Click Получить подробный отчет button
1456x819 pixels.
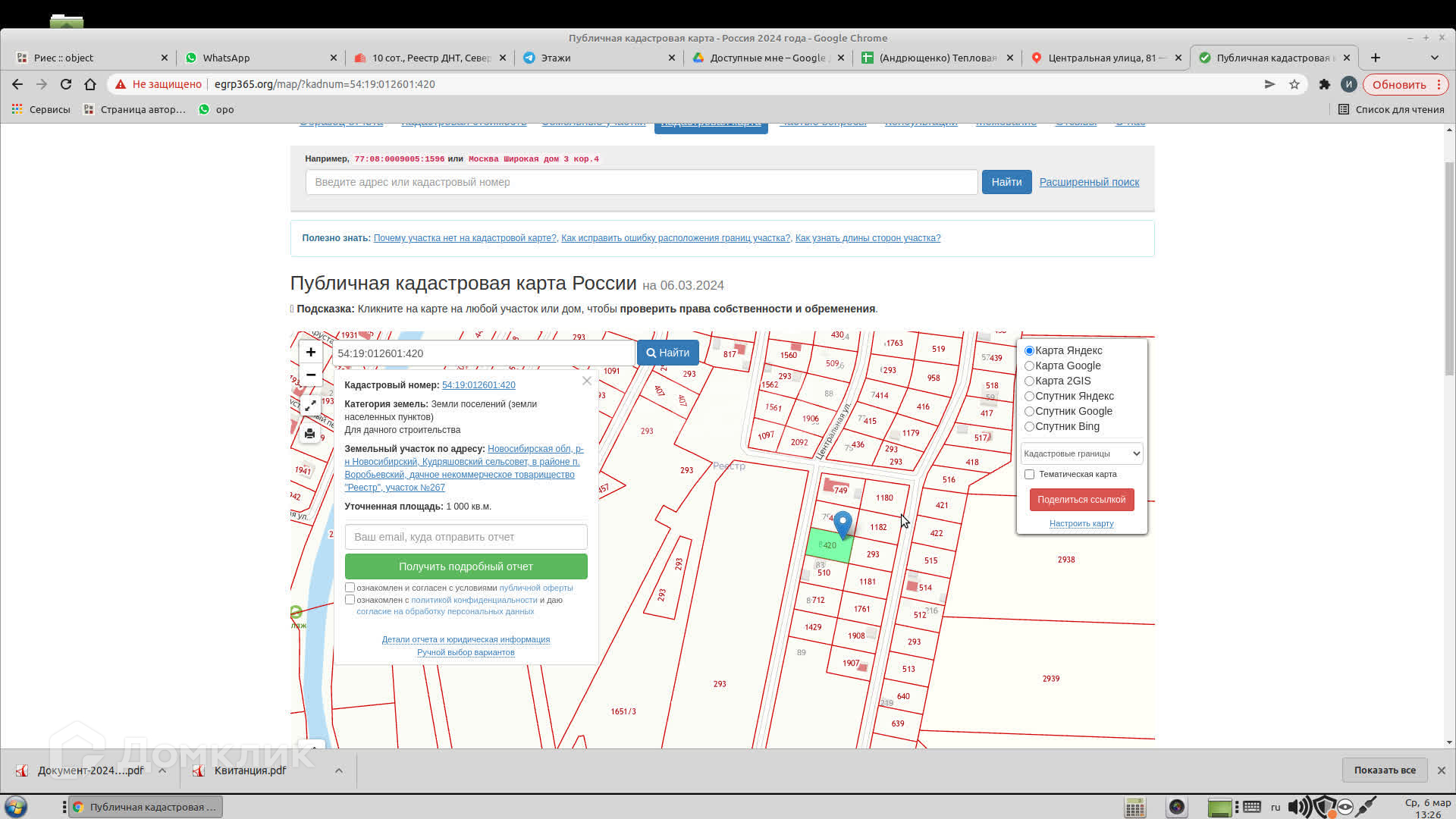466,566
